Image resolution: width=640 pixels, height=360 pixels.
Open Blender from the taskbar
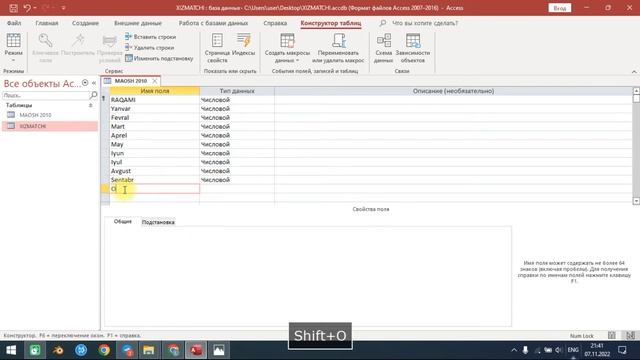click(58, 350)
